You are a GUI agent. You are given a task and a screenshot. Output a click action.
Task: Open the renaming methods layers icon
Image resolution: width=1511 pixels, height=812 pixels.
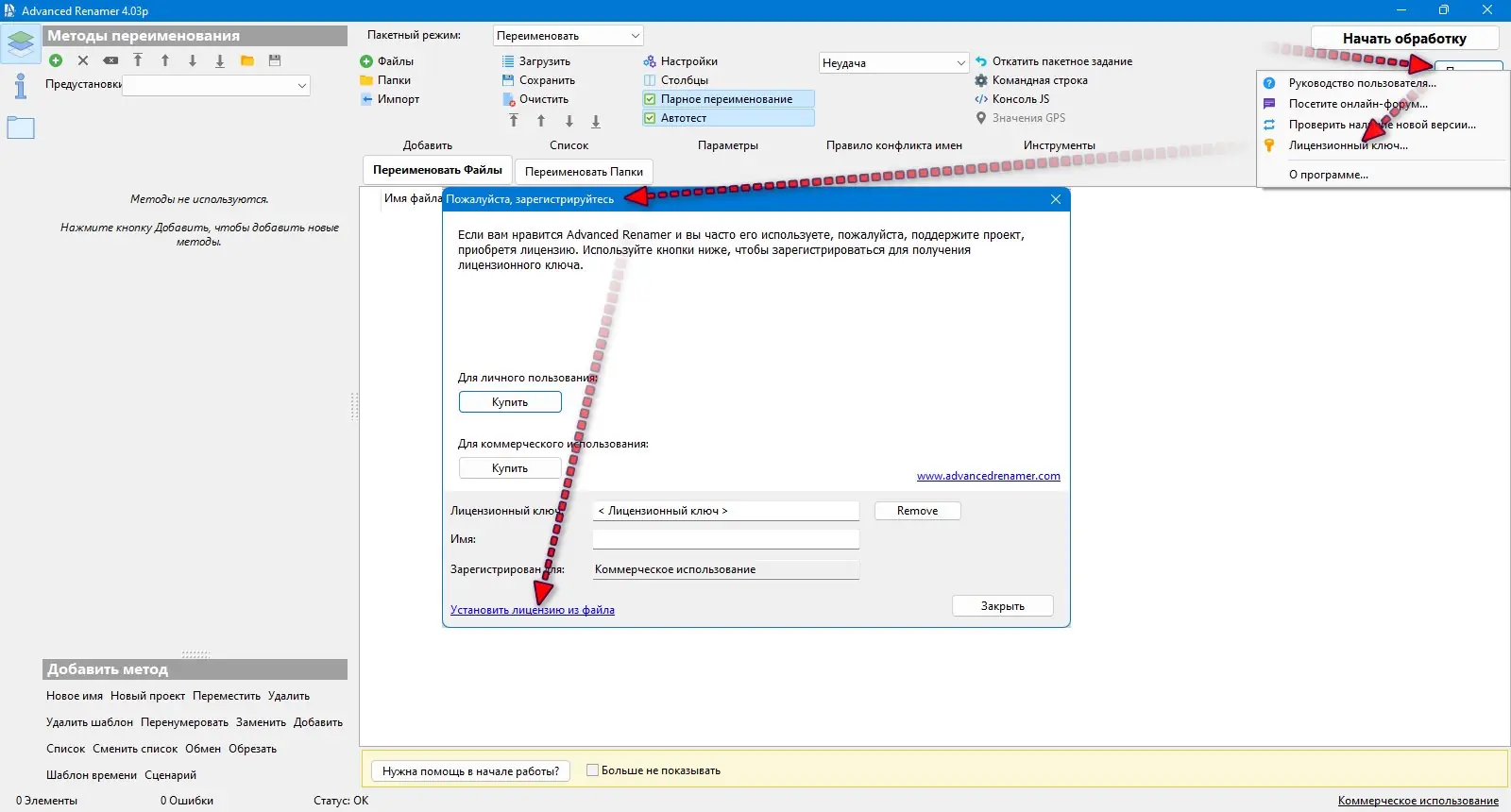pos(20,43)
